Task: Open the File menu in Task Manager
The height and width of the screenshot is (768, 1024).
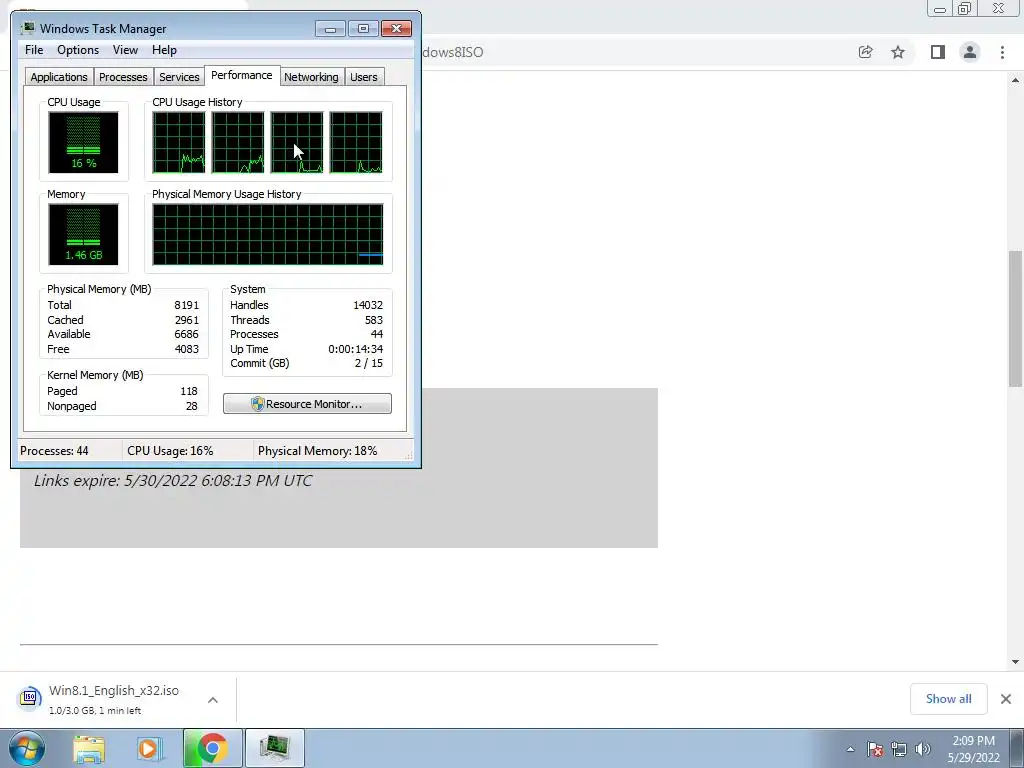Action: click(x=34, y=50)
